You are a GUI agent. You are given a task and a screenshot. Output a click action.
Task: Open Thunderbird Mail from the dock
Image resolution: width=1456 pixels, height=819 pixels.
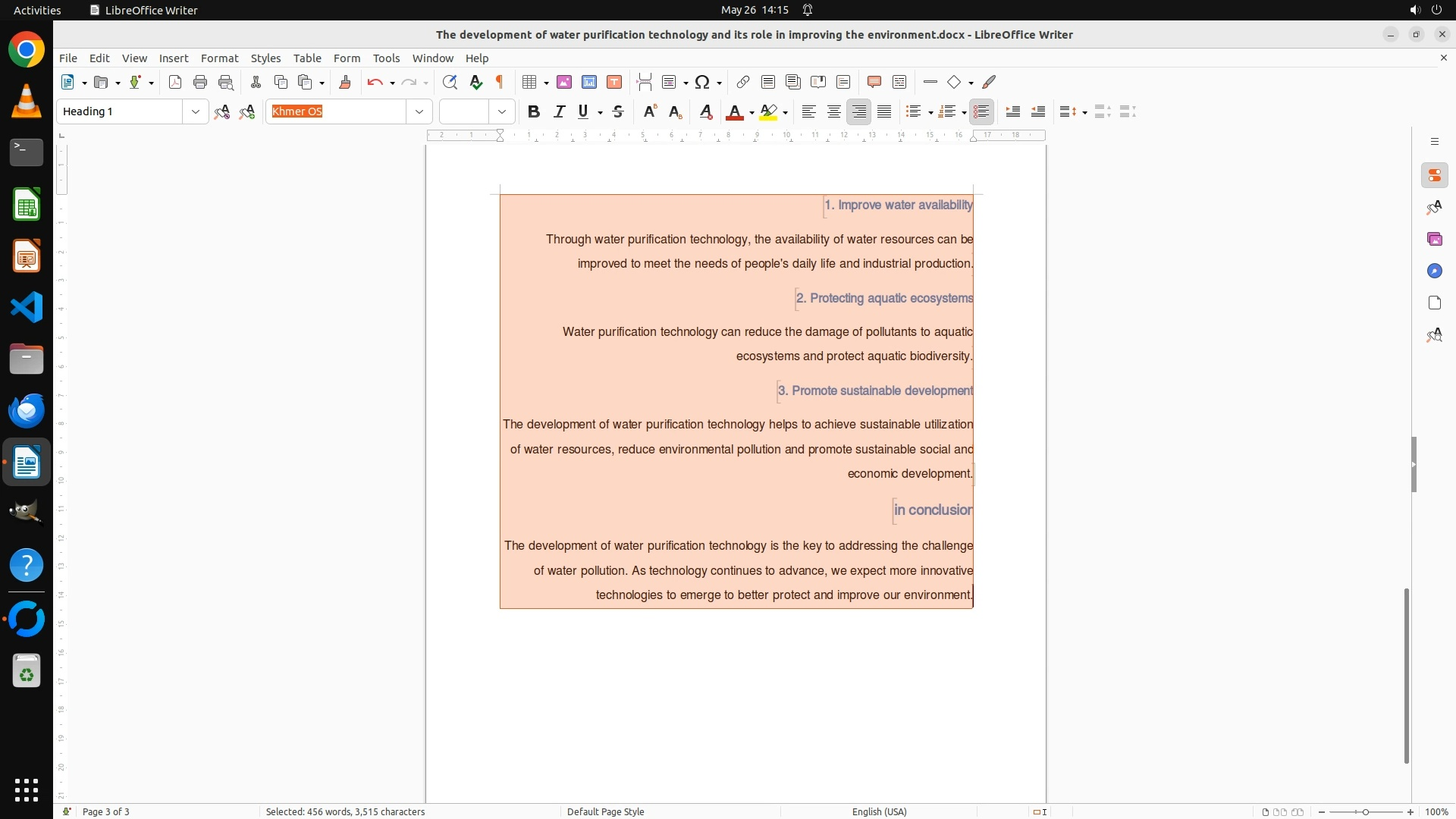(27, 410)
